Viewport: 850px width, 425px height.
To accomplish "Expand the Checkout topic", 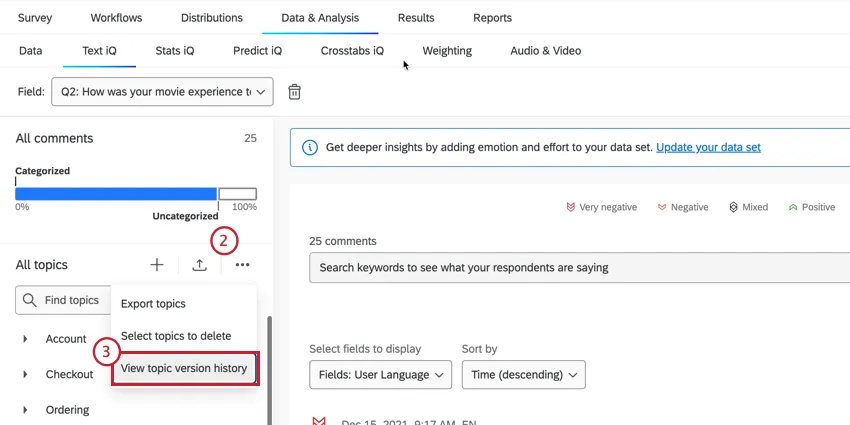I will point(25,374).
